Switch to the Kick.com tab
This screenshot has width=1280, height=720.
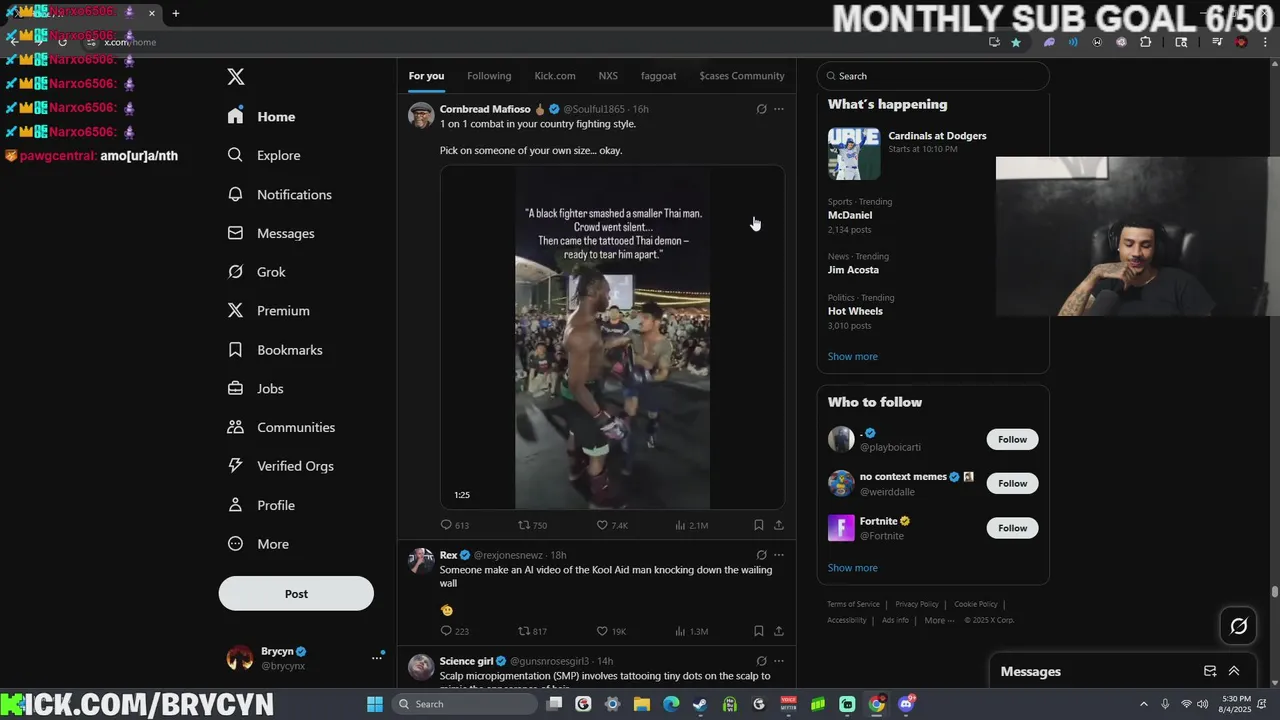[x=555, y=76]
